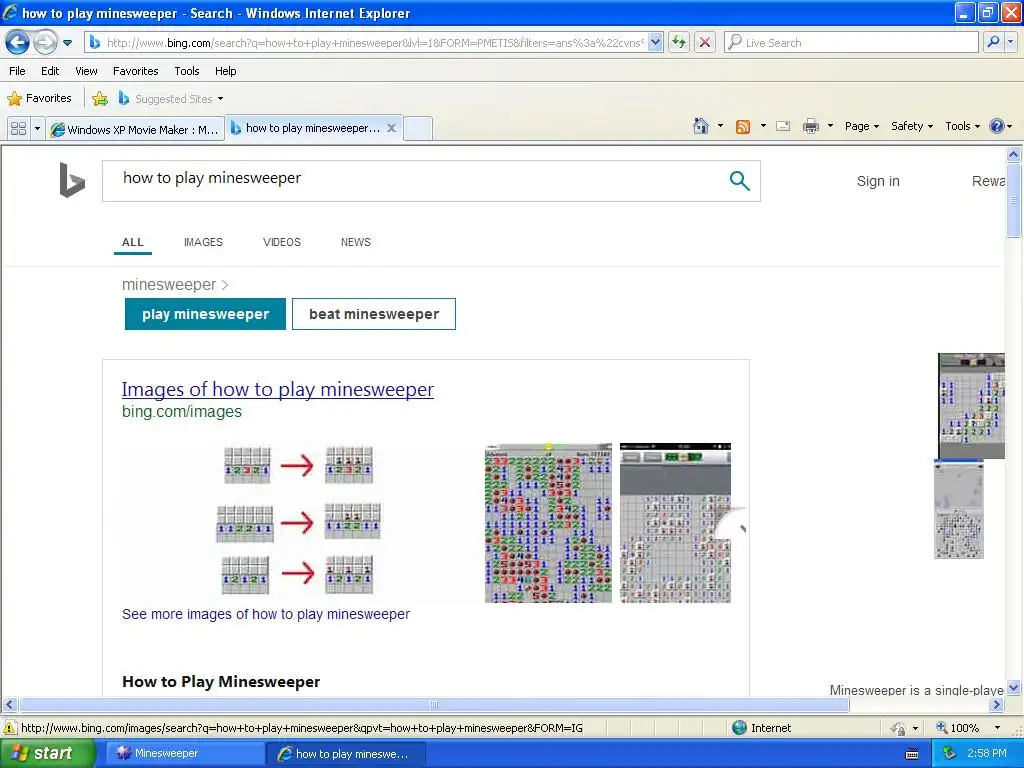
Task: Click the green Refresh page icon
Action: click(679, 43)
